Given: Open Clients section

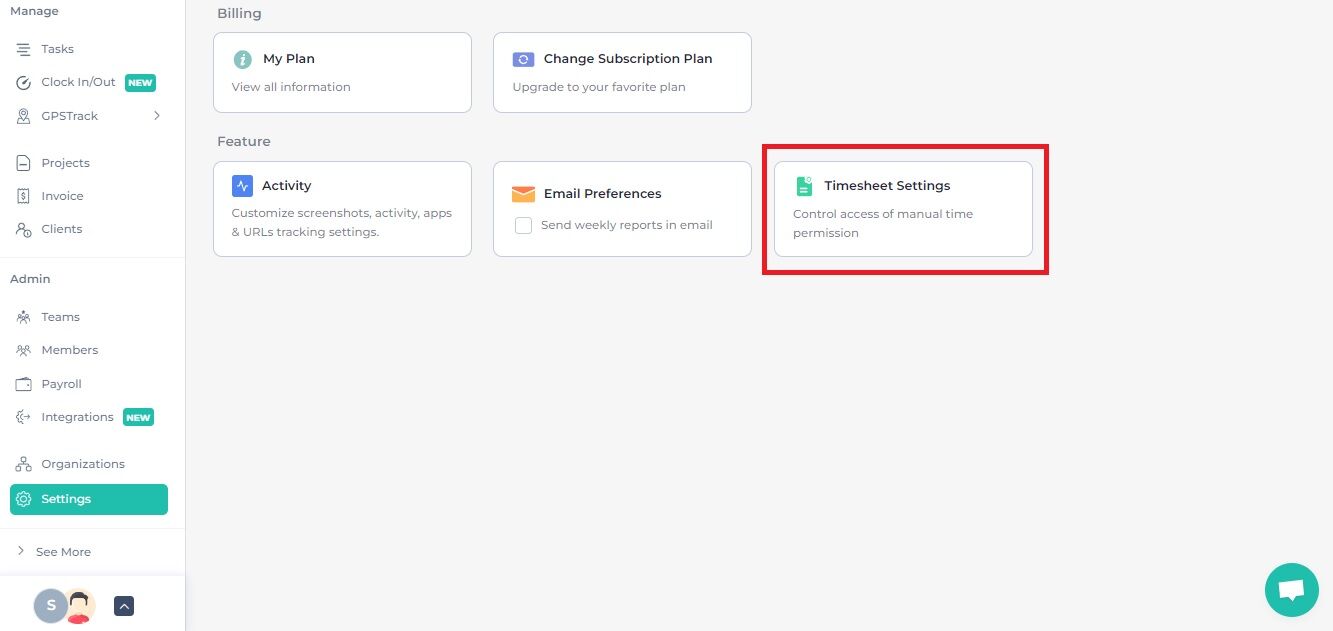Looking at the screenshot, I should (61, 229).
